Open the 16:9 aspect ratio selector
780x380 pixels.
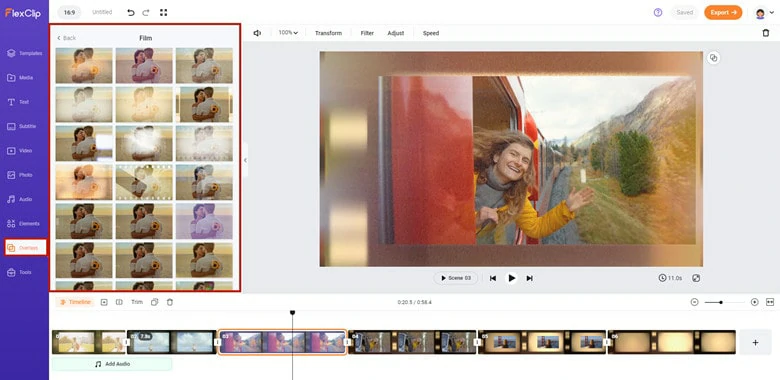pos(69,12)
